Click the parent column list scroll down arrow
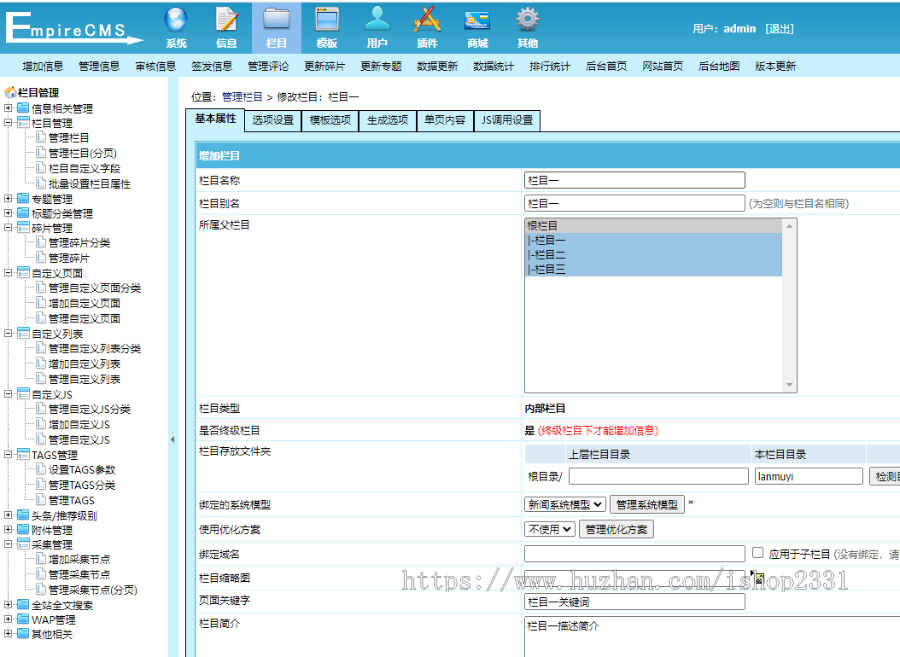The width and height of the screenshot is (900, 657). point(789,384)
